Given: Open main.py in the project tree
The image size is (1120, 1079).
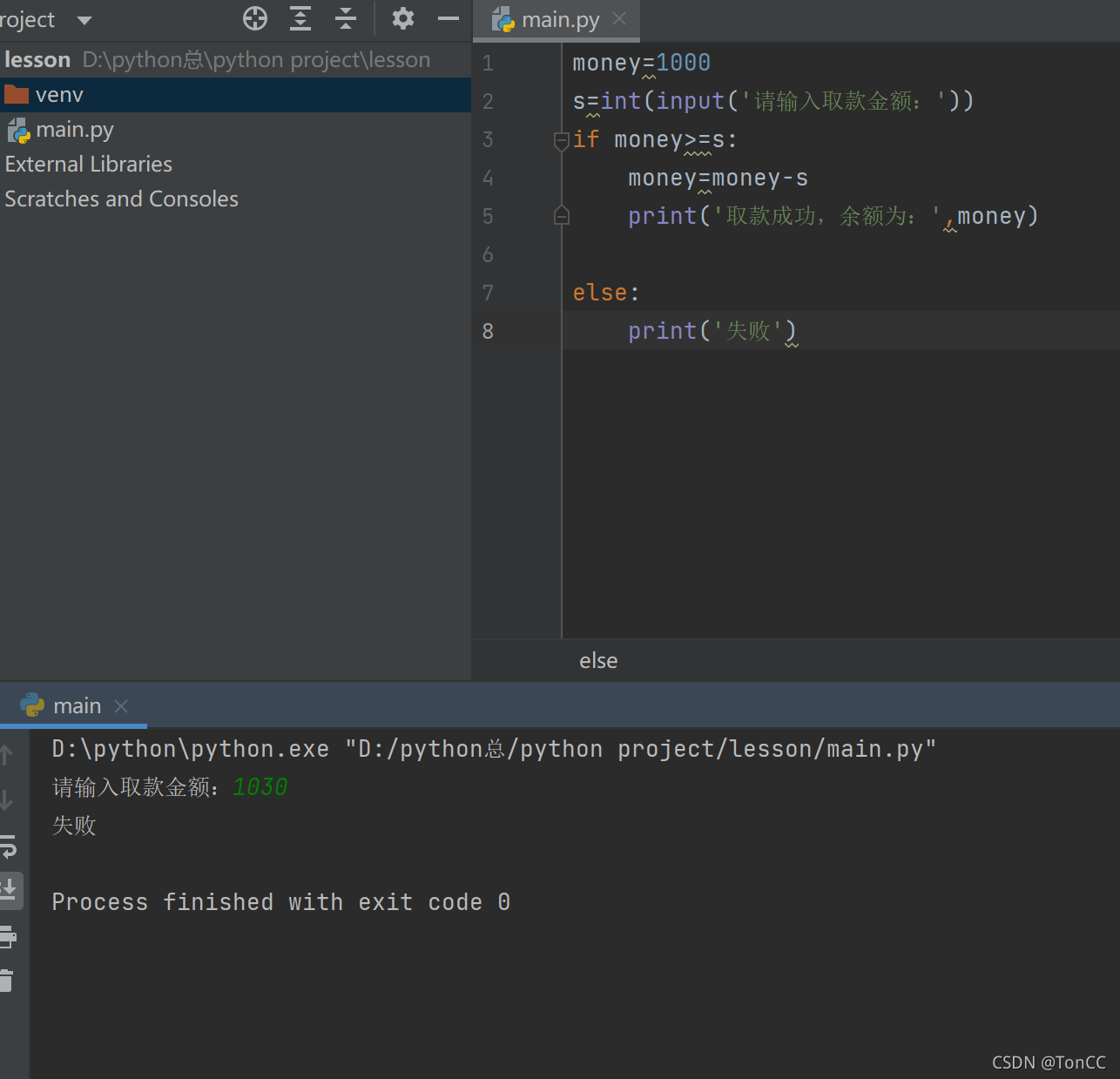Looking at the screenshot, I should 235,130.
